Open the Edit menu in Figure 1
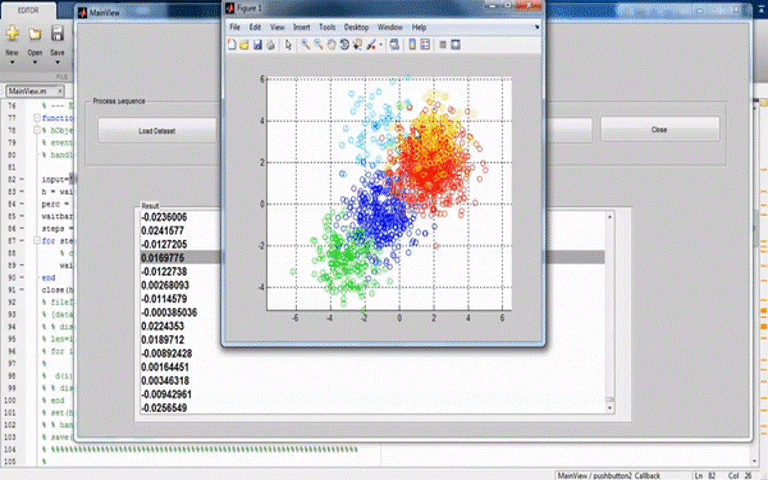This screenshot has width=768, height=480. point(255,27)
